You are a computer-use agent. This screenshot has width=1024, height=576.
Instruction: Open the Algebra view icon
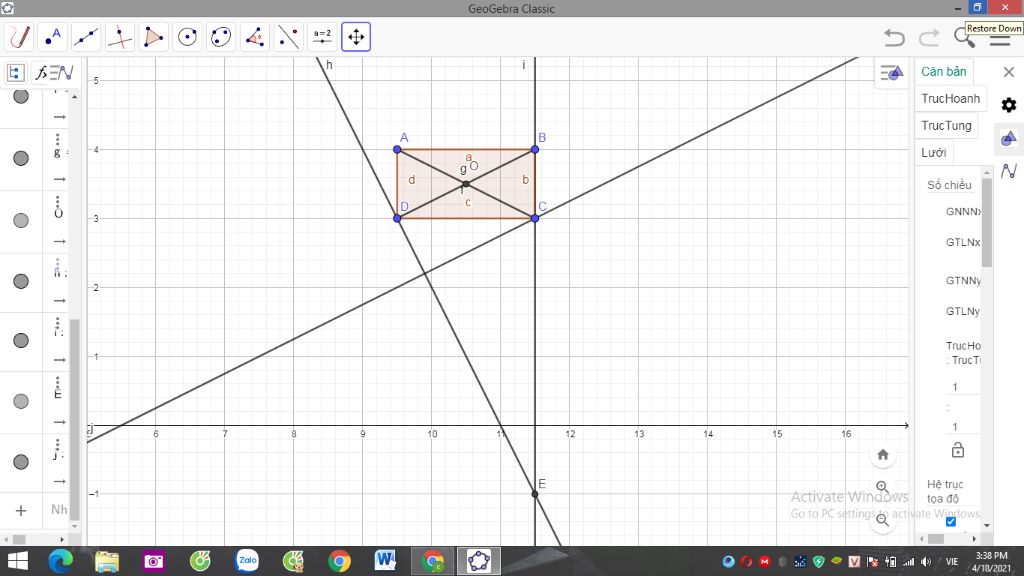click(16, 72)
